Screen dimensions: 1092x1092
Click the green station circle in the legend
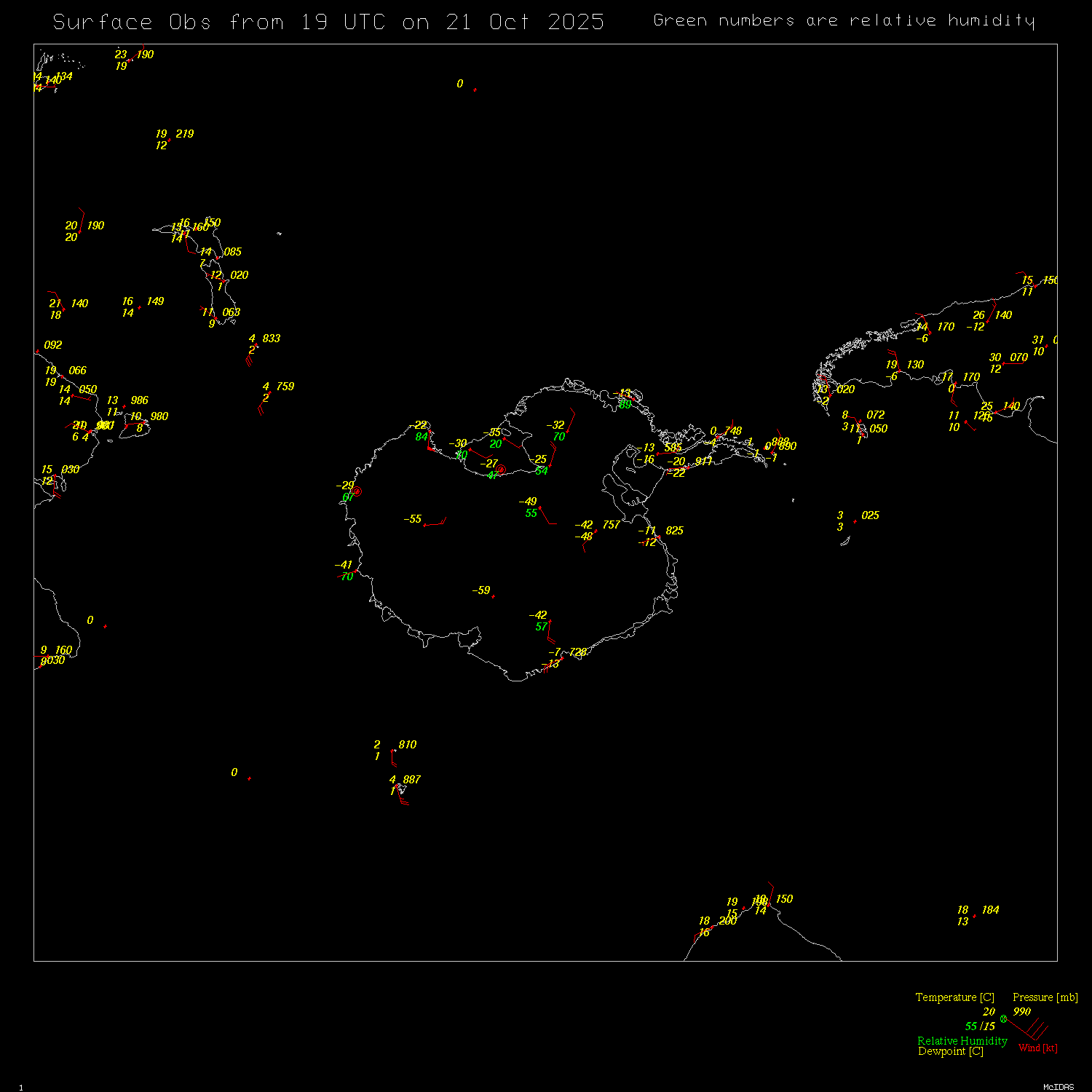pyautogui.click(x=1004, y=1018)
